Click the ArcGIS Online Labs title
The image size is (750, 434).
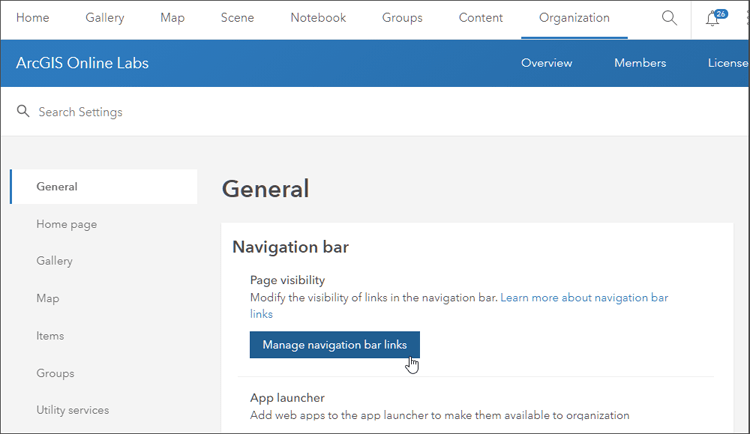(x=82, y=63)
